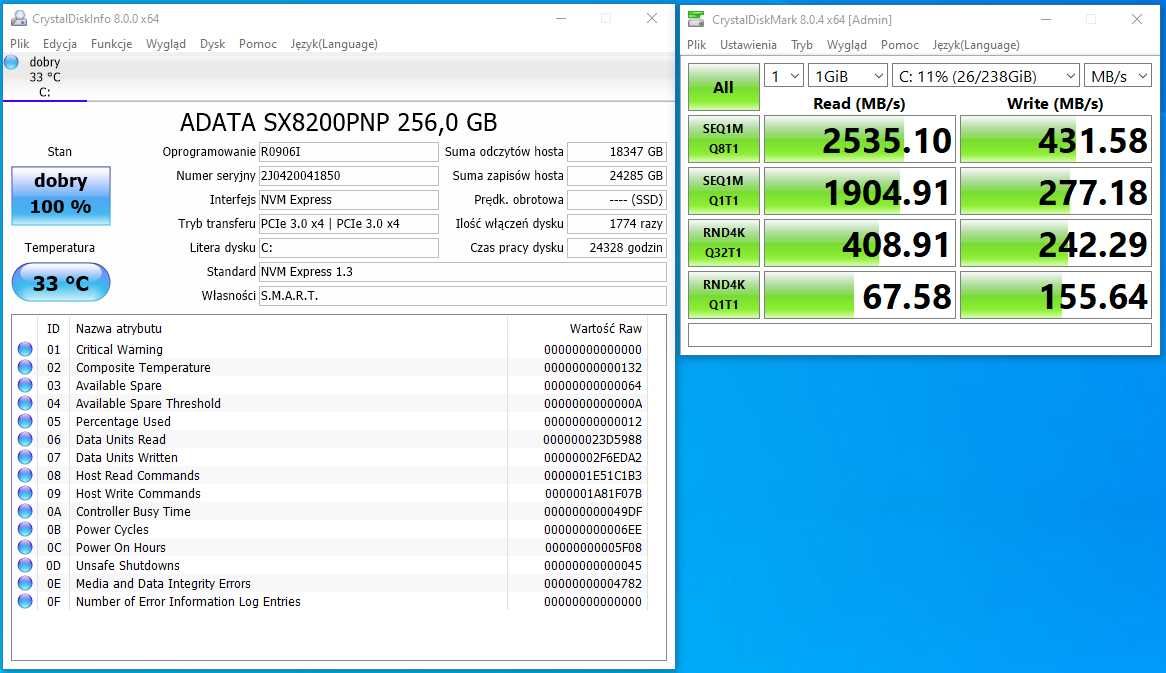The height and width of the screenshot is (673, 1166).
Task: Click status orb beside Data Units Written
Action: 25,457
